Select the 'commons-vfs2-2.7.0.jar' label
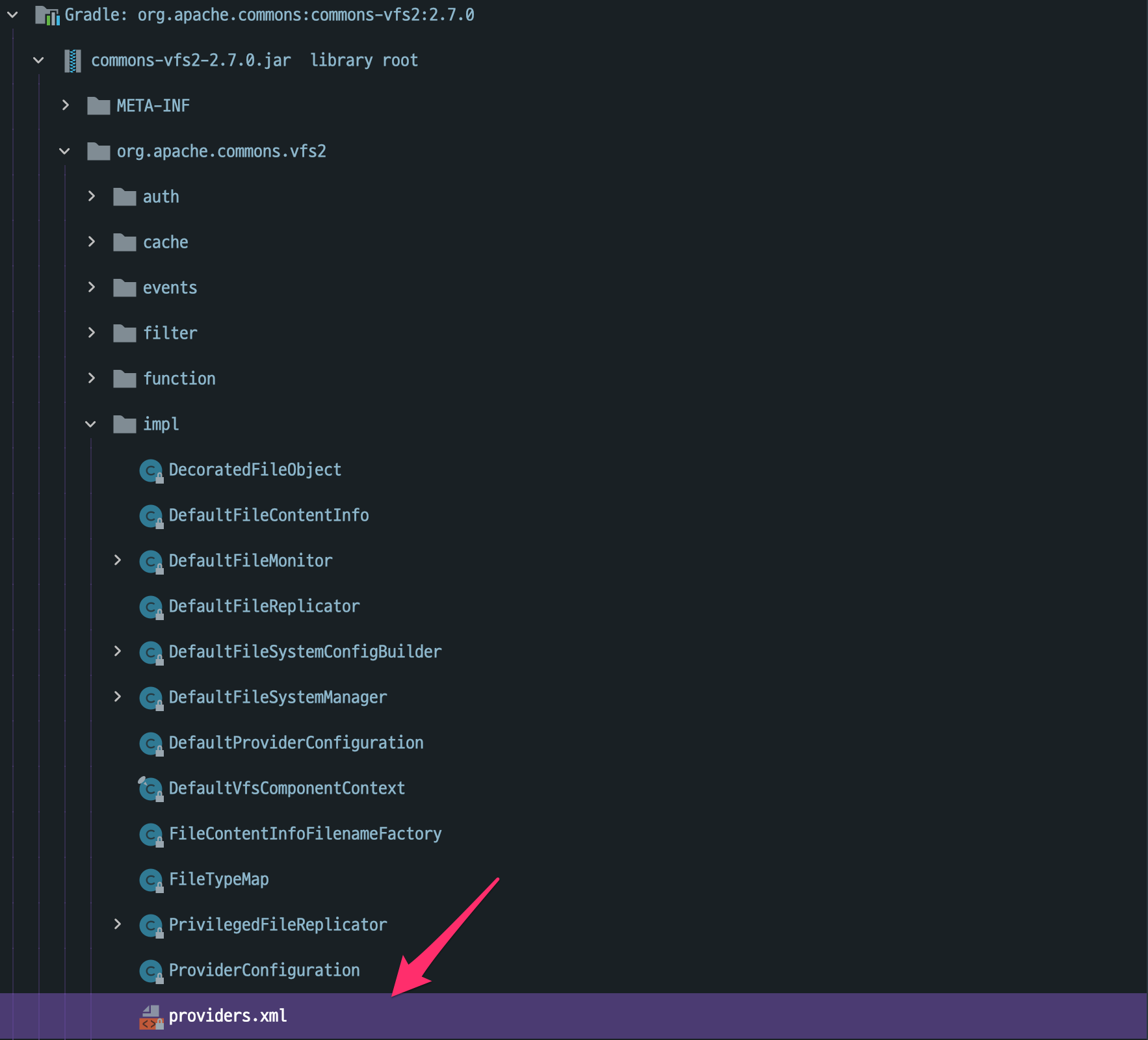Image resolution: width=1148 pixels, height=1040 pixels. pyautogui.click(x=190, y=60)
